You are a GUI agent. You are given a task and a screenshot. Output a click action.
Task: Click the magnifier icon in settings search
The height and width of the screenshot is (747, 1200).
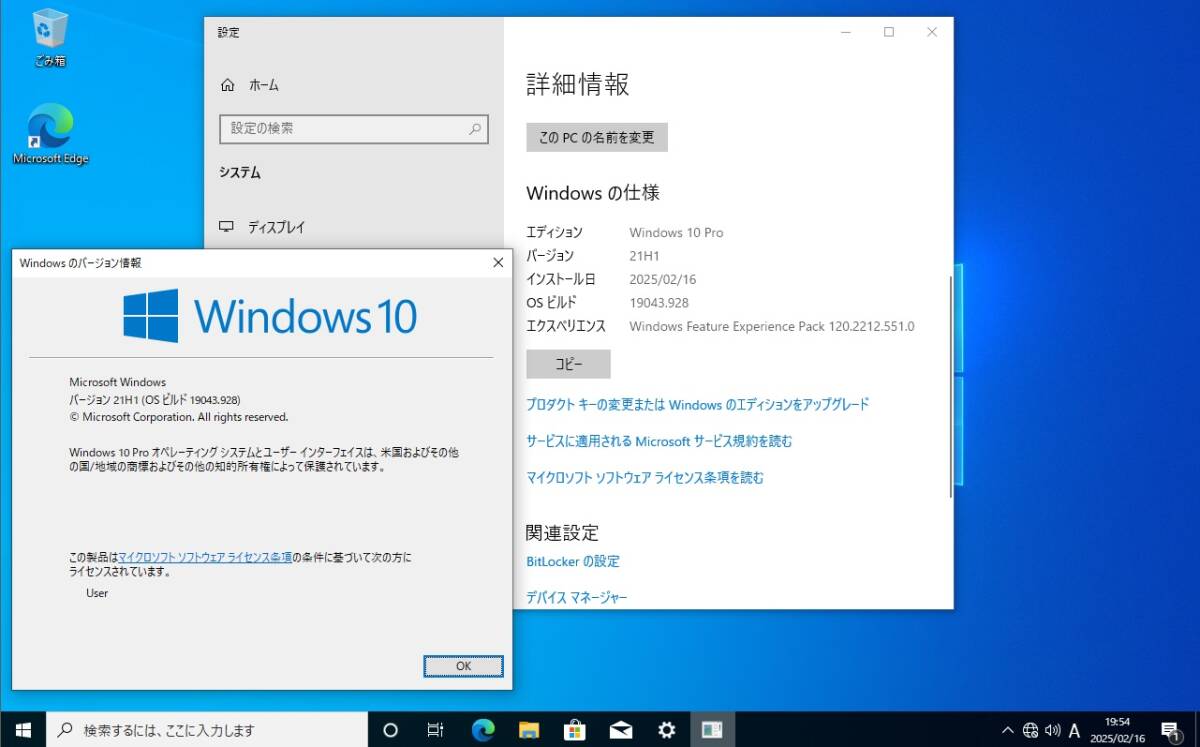(476, 129)
